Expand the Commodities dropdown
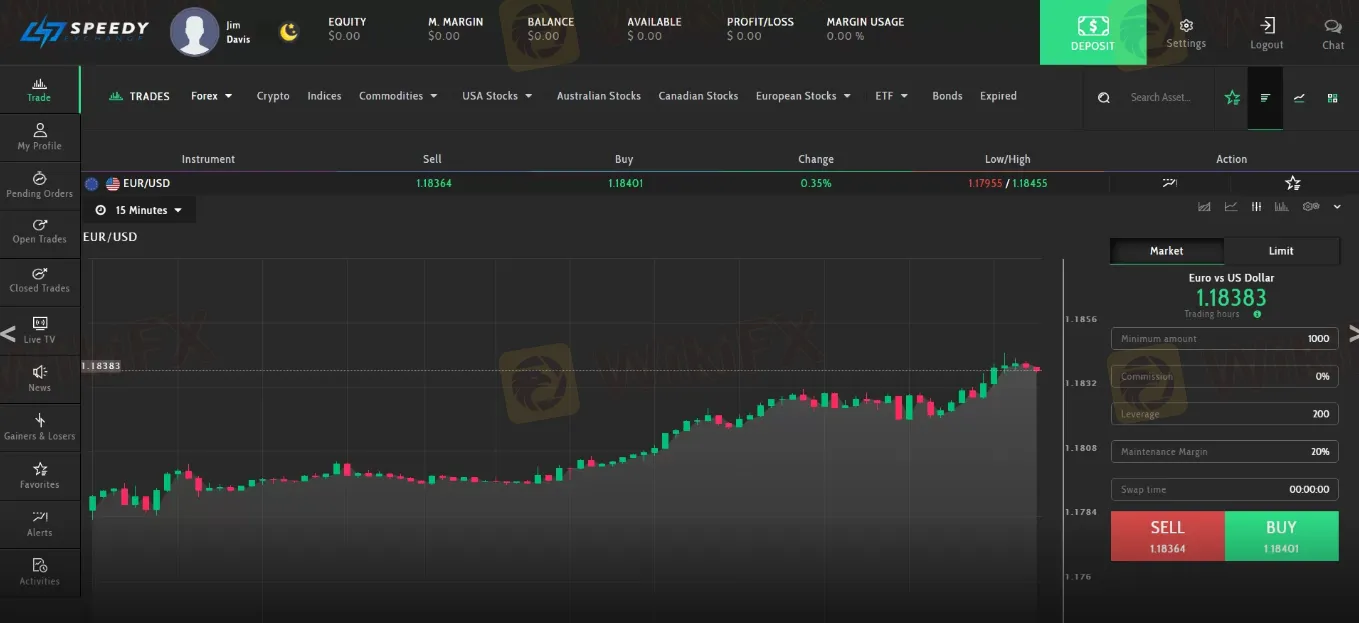The height and width of the screenshot is (623, 1359). pos(398,96)
